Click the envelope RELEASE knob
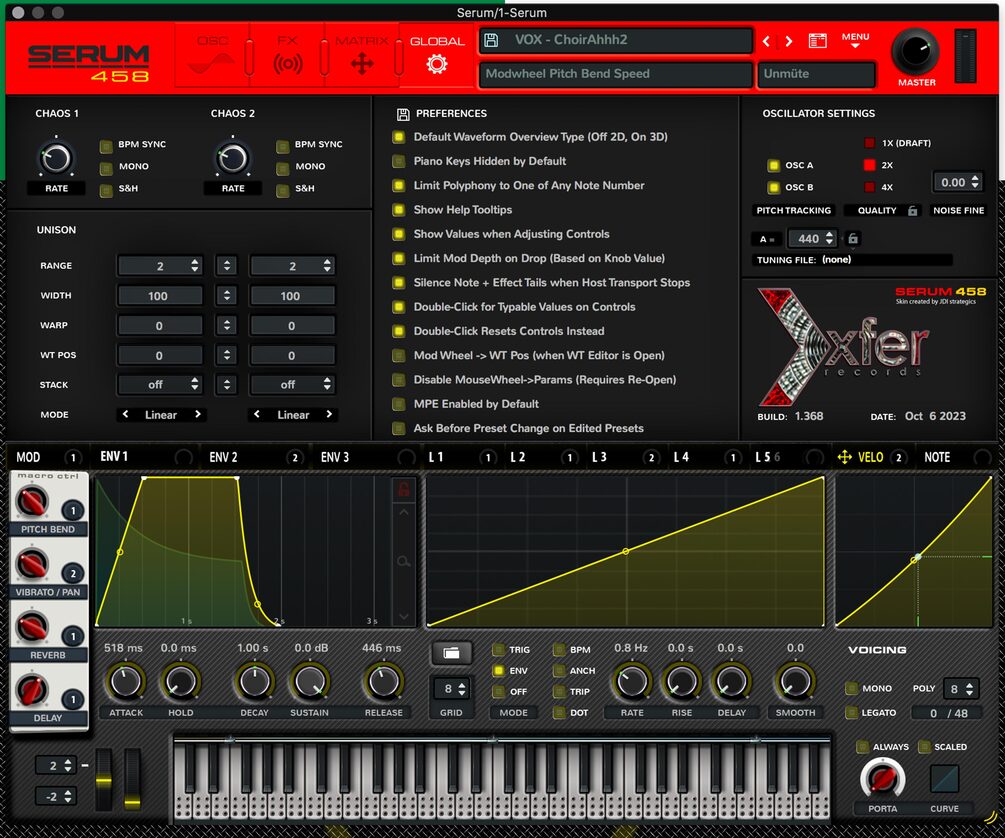Screen dimensions: 1005x838 [x=383, y=682]
